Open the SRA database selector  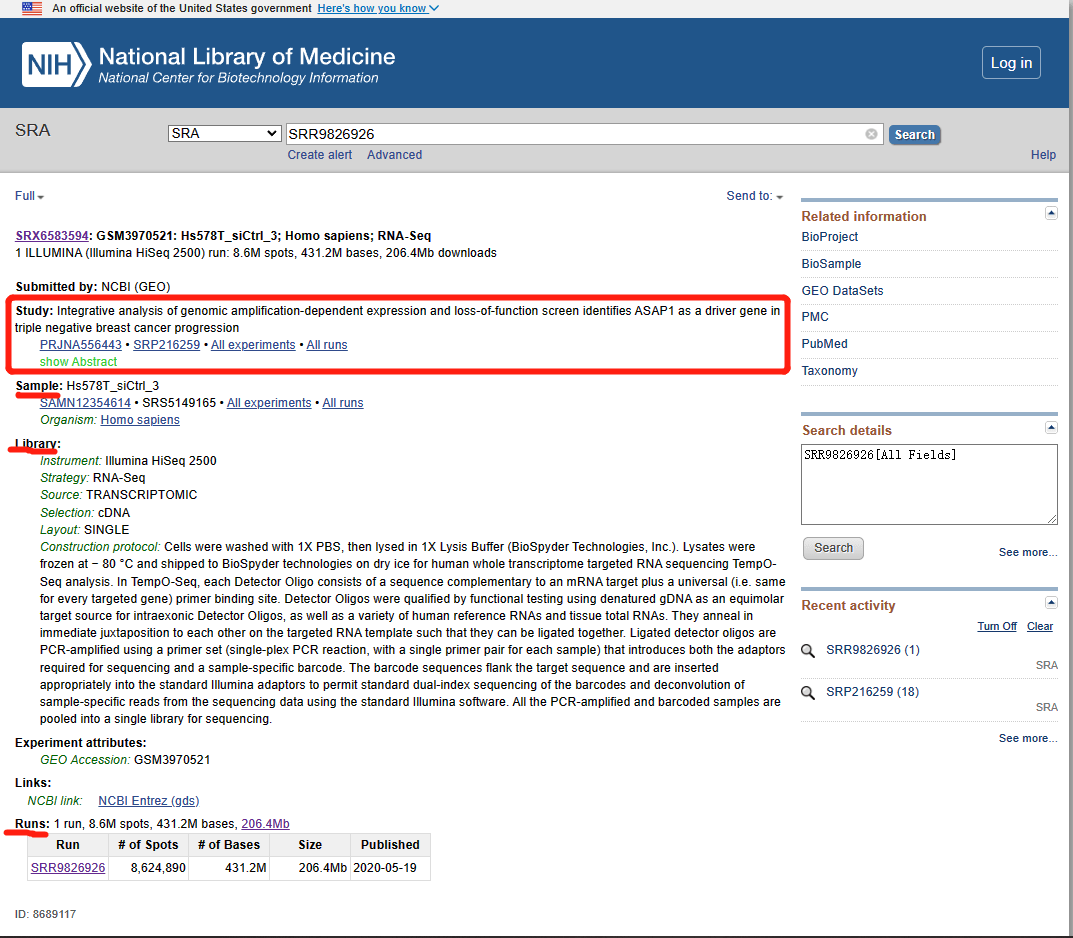[x=224, y=133]
